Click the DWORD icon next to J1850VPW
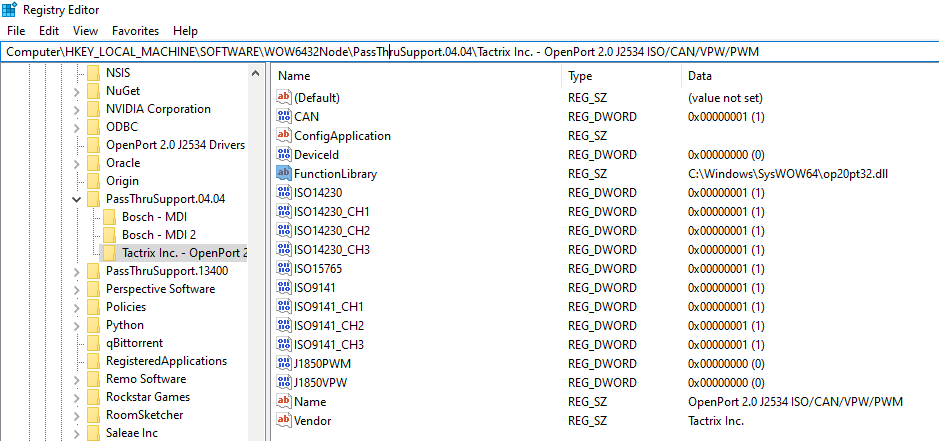This screenshot has height=441, width=939. (284, 382)
